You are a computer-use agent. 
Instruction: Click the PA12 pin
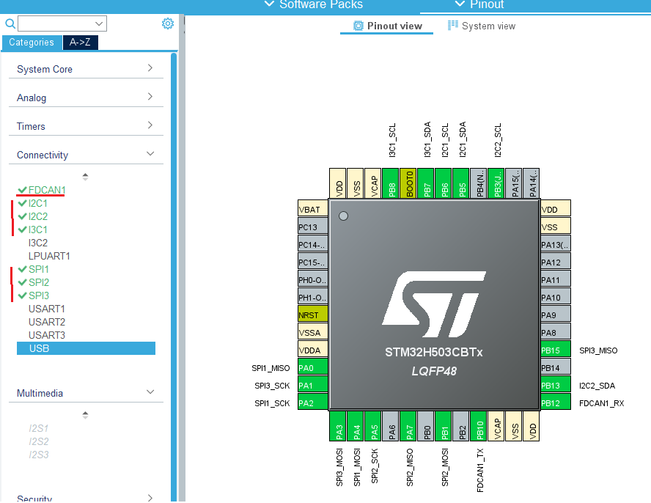pos(556,262)
